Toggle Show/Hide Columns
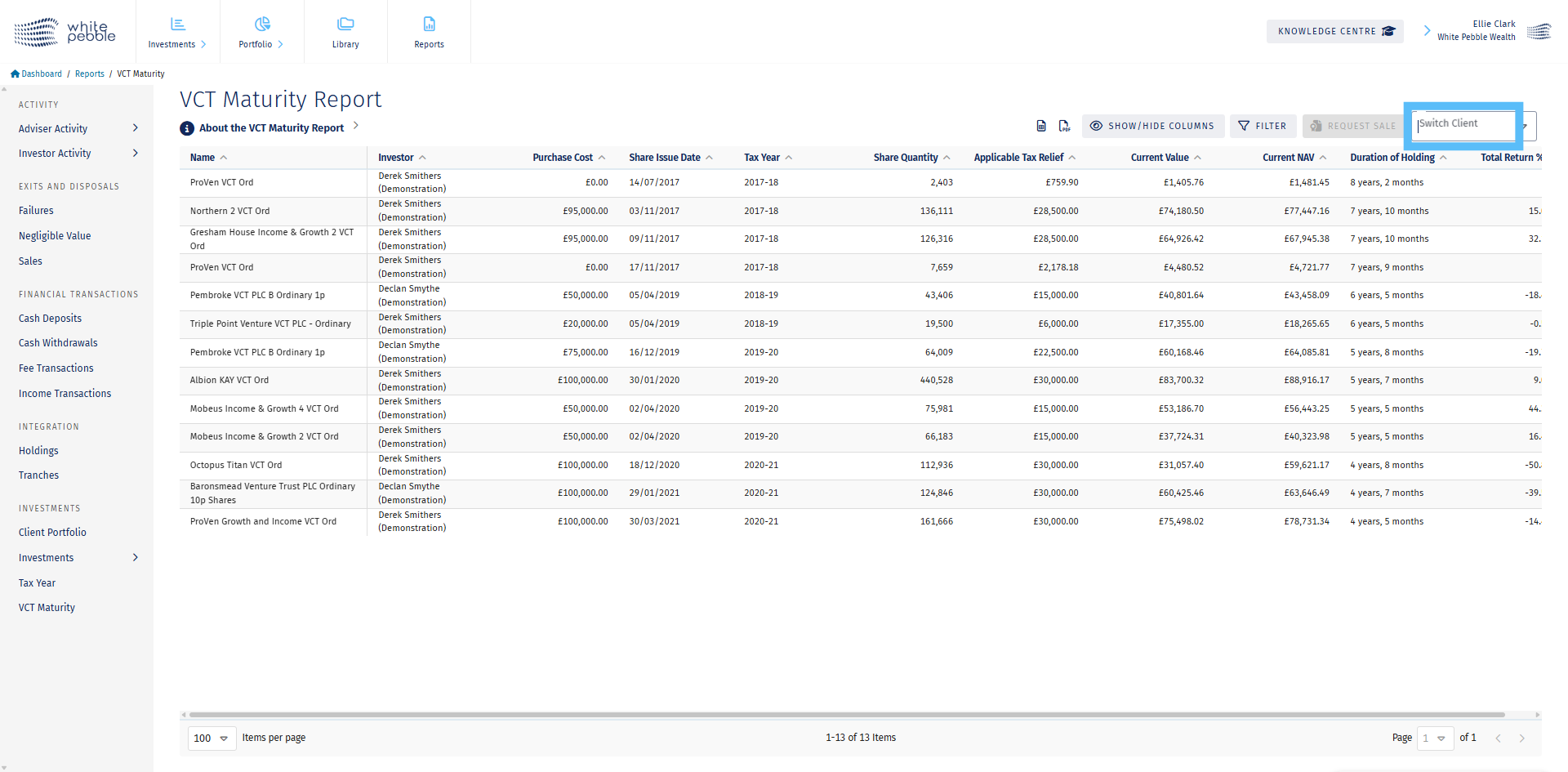Image resolution: width=1568 pixels, height=772 pixels. 1152,126
